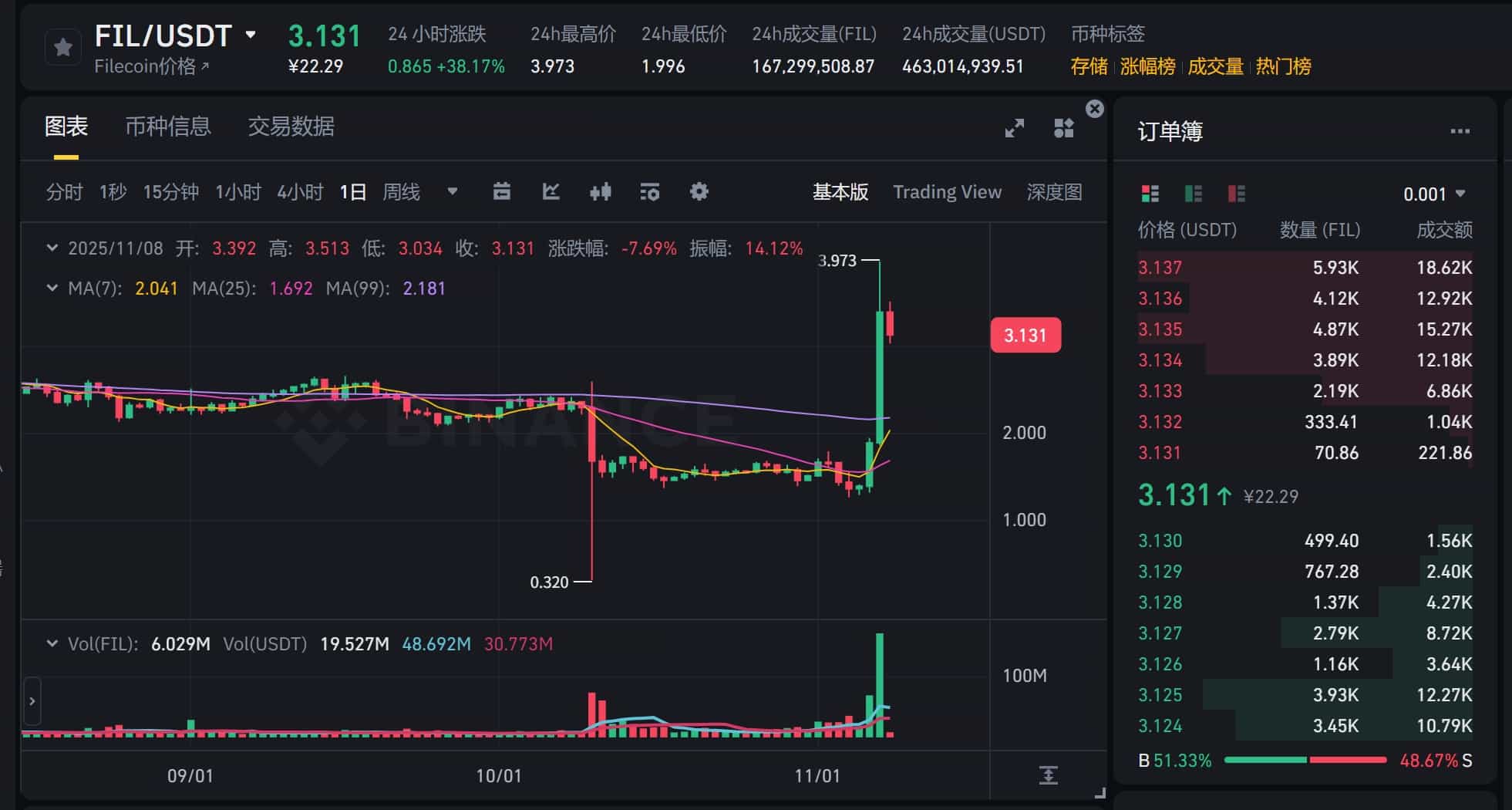Switch to Trading View chart mode

coord(948,192)
